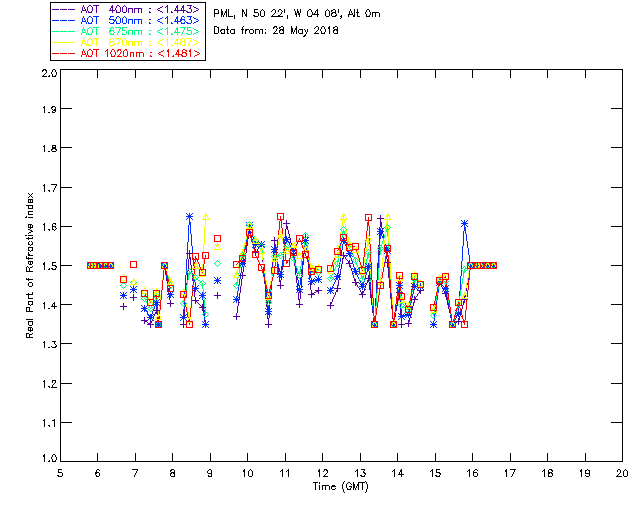Click the 1.2 tick label on y-axis
Viewport: 640px width, 512px height.
47,381
